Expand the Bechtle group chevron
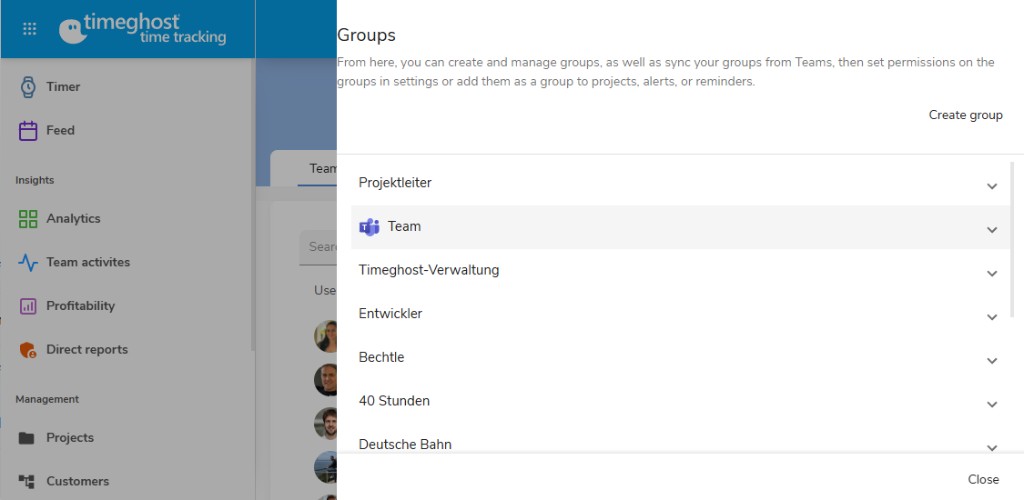1024x500 pixels. click(991, 360)
